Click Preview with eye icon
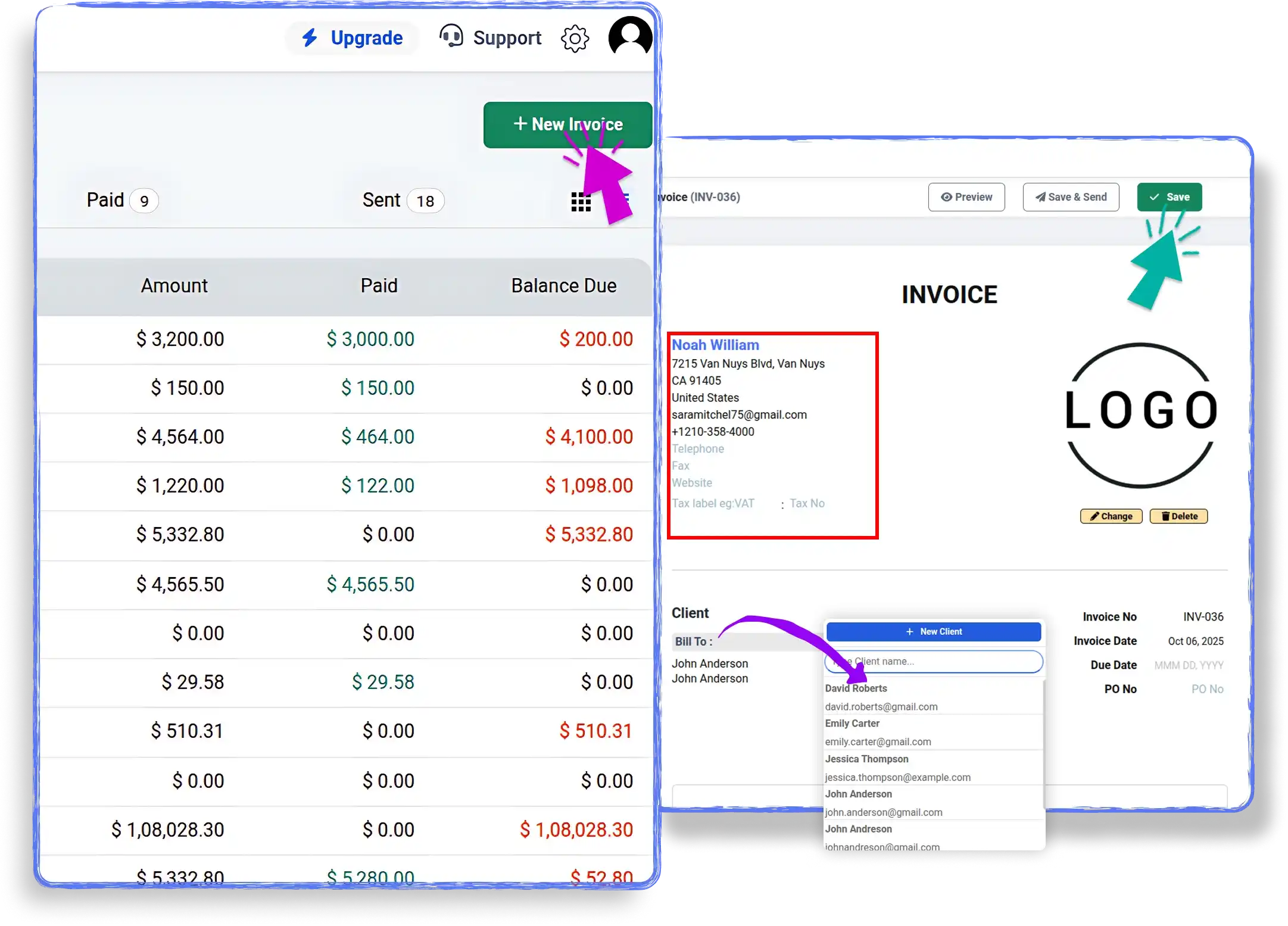The image size is (1288, 926). click(966, 197)
